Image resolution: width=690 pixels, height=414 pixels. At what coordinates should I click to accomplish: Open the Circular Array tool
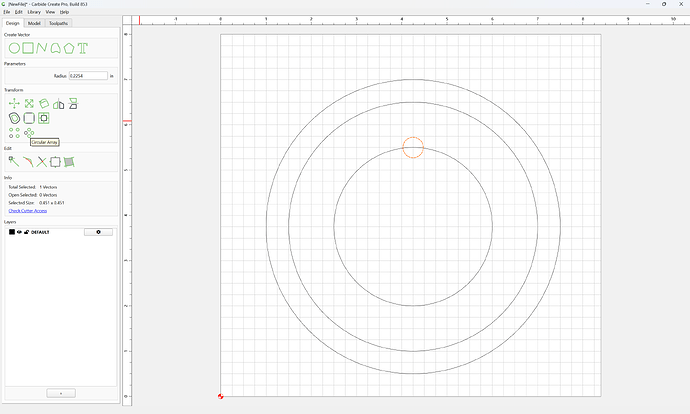[x=29, y=132]
